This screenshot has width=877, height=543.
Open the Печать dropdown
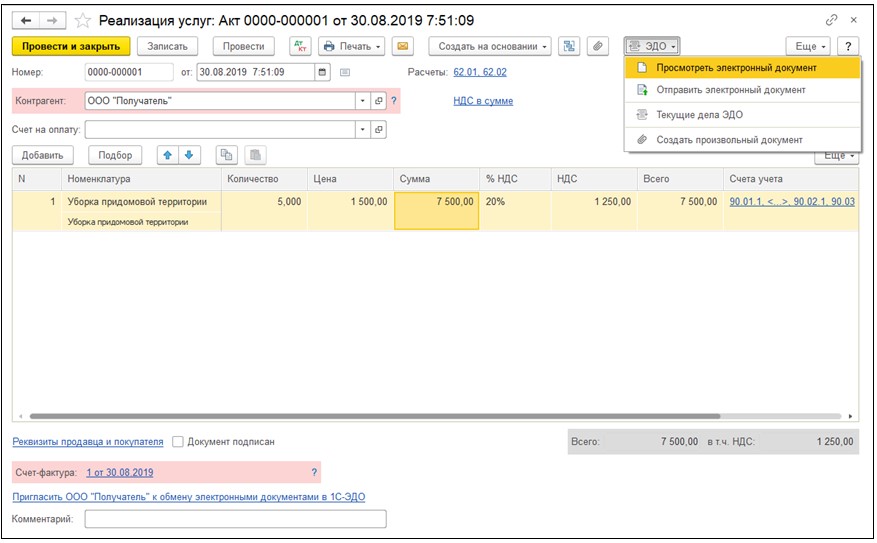[x=350, y=46]
